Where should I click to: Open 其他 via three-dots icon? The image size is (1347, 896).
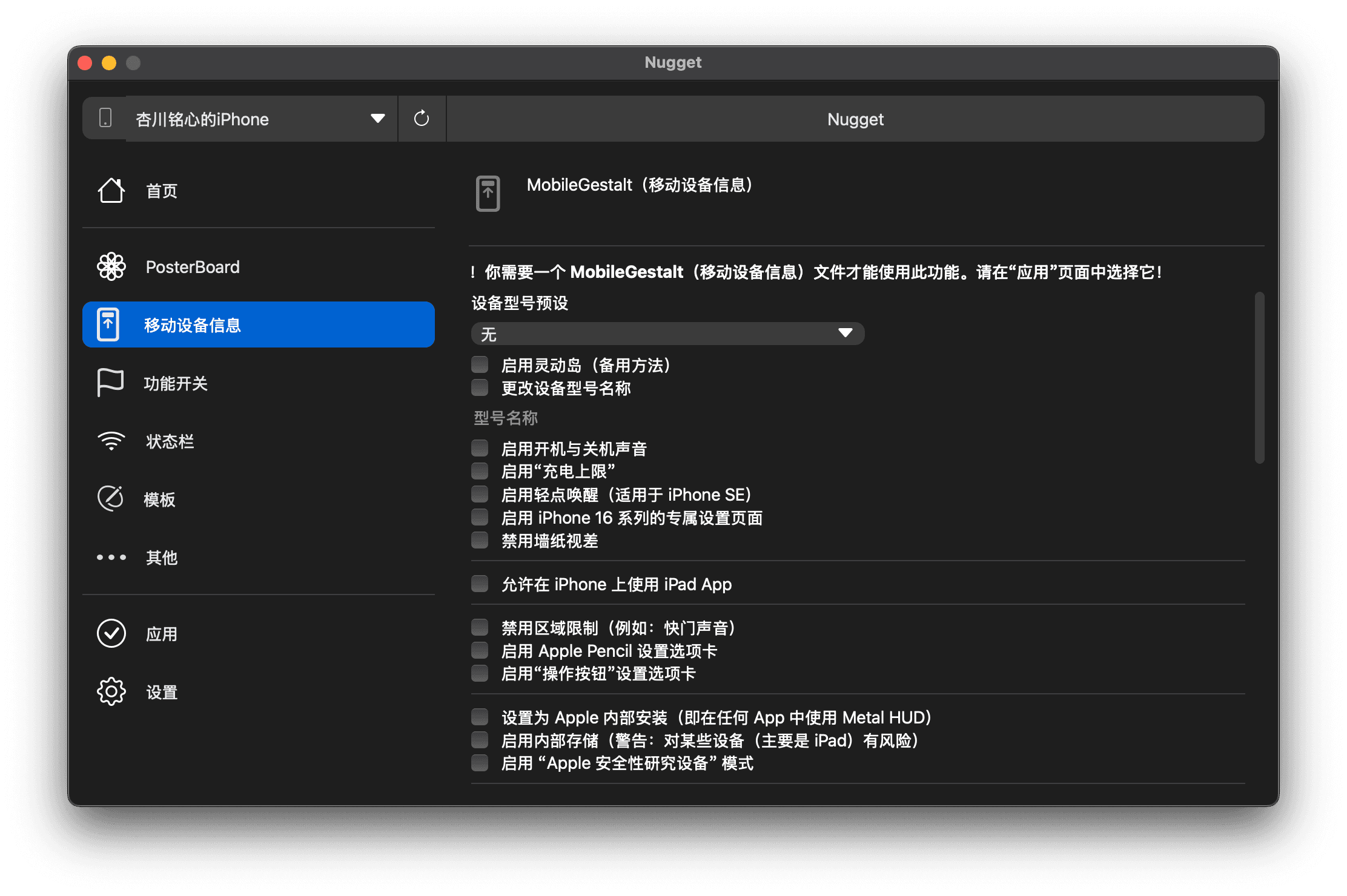pos(111,557)
